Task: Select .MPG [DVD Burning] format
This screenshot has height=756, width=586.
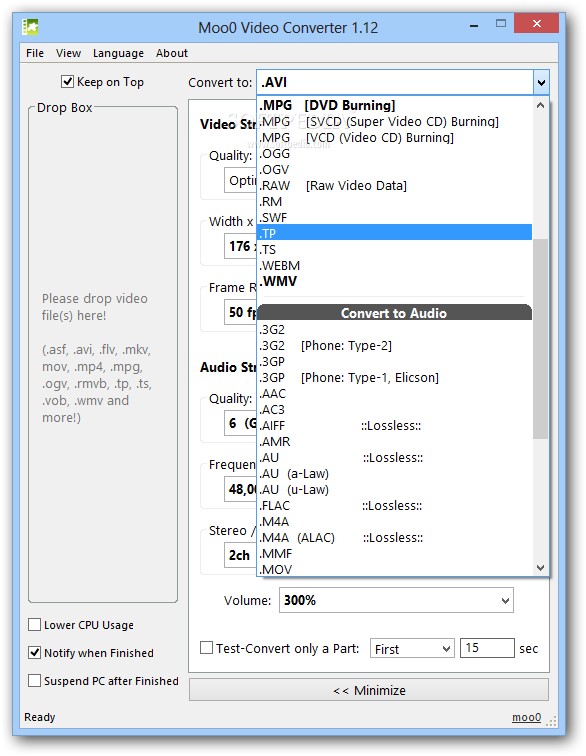Action: coord(395,105)
